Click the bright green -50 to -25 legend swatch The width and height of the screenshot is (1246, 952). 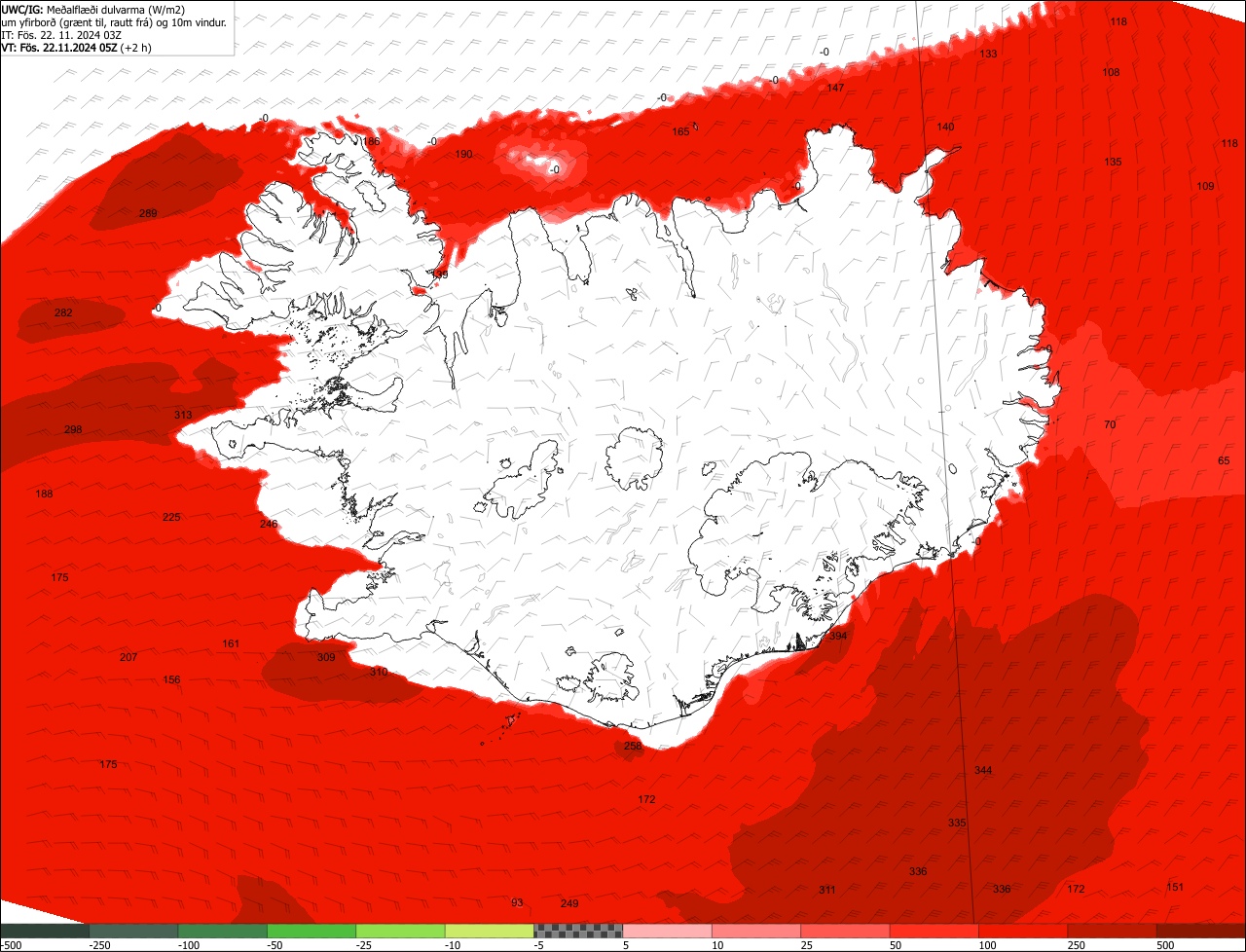pyautogui.click(x=311, y=931)
